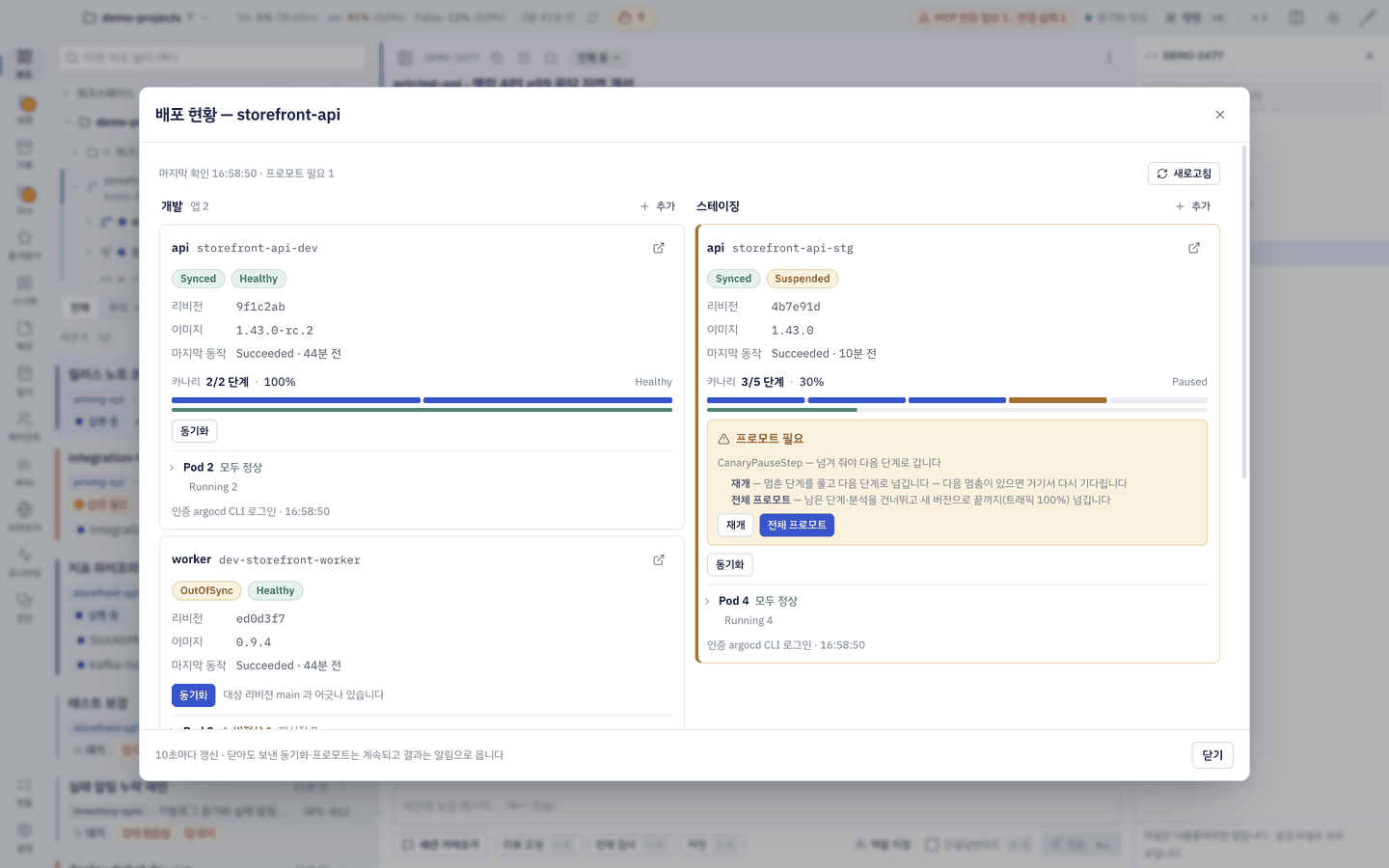Open dev-storefront-worker external link icon
This screenshot has height=868, width=1389.
pyautogui.click(x=659, y=559)
